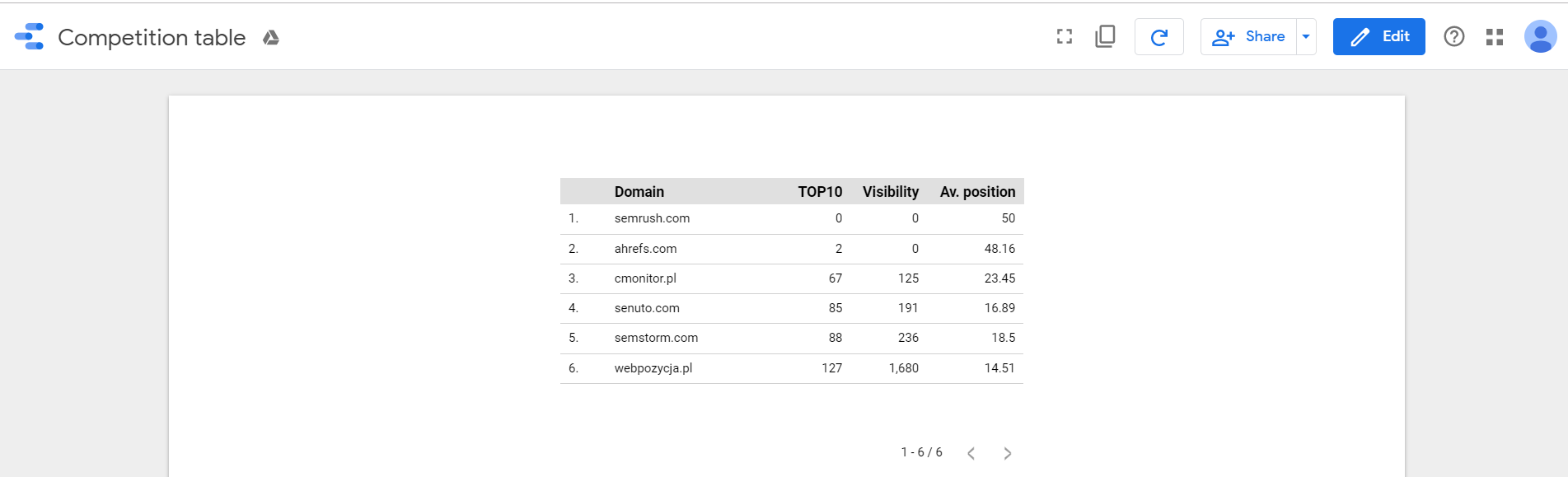This screenshot has width=1568, height=477.
Task: Click the 23.45 average position value
Action: 999,278
